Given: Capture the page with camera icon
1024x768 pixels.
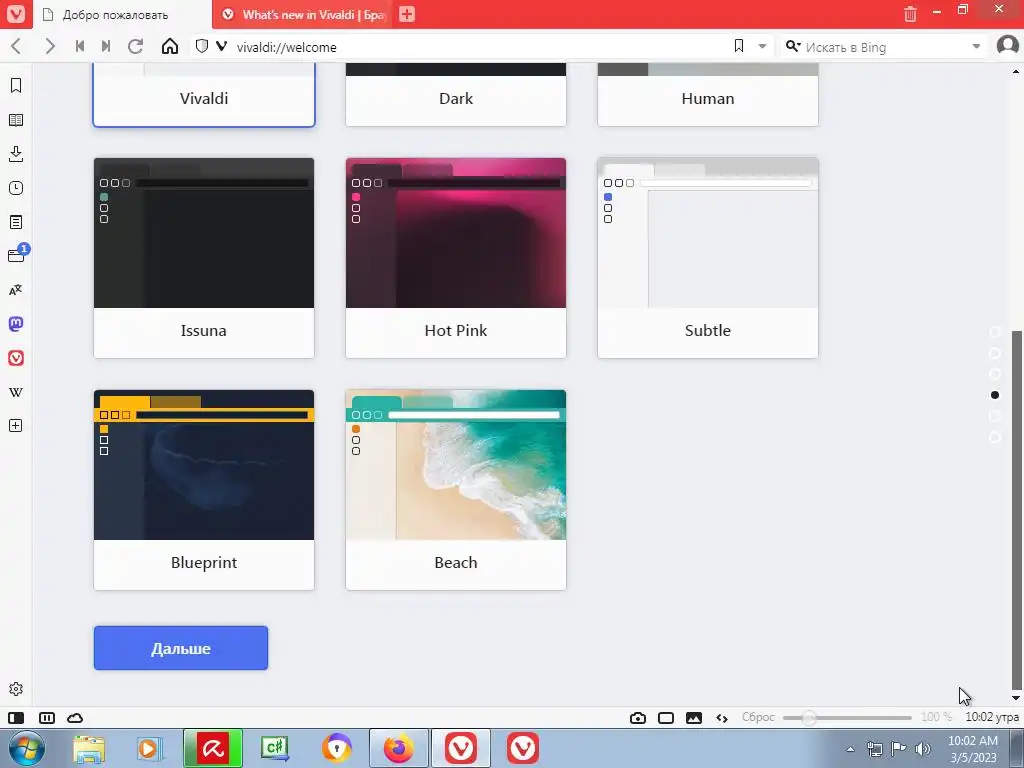Looking at the screenshot, I should coord(638,718).
